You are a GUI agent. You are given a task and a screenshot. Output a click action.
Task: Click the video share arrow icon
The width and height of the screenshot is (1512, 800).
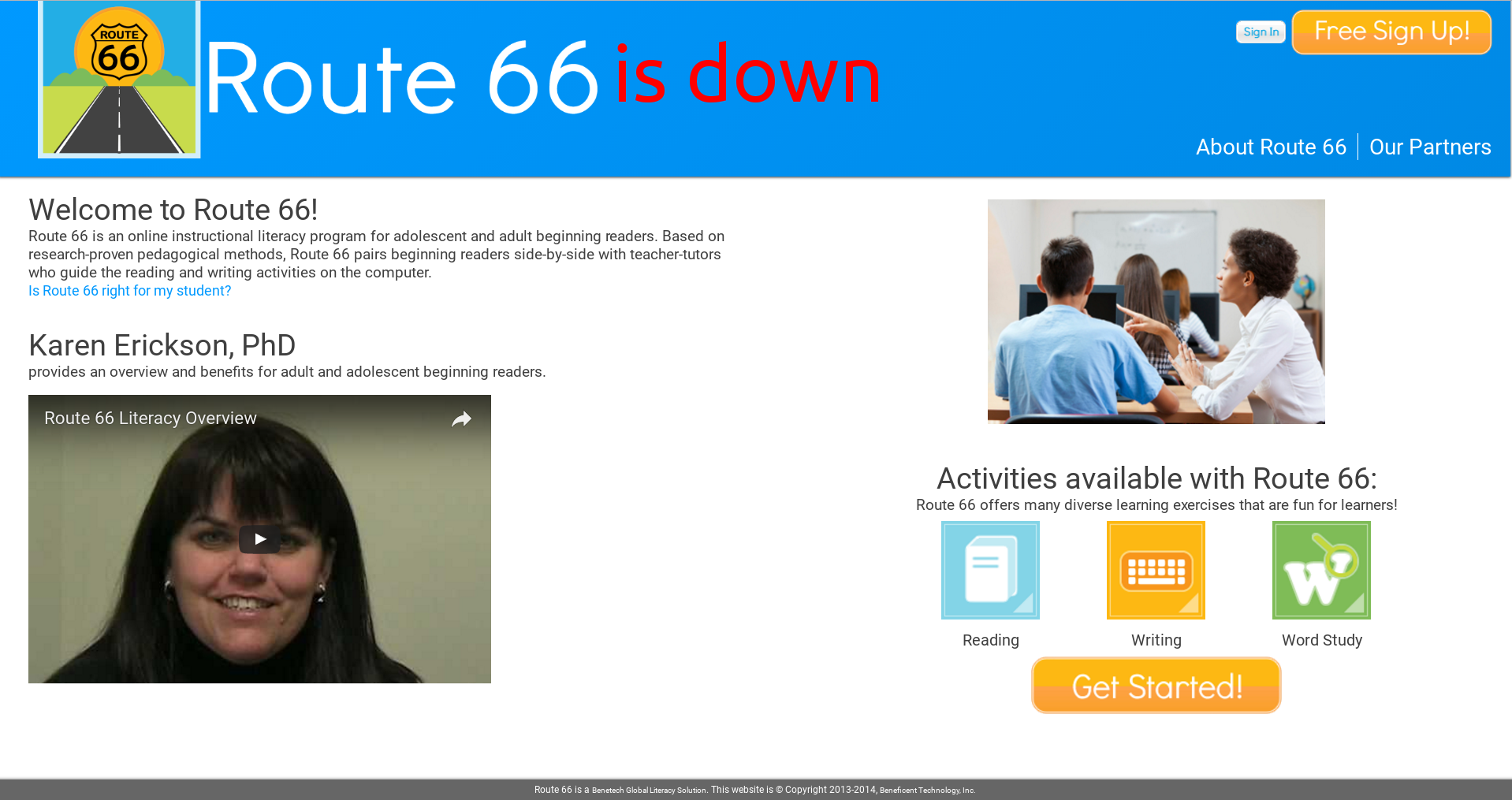[461, 419]
